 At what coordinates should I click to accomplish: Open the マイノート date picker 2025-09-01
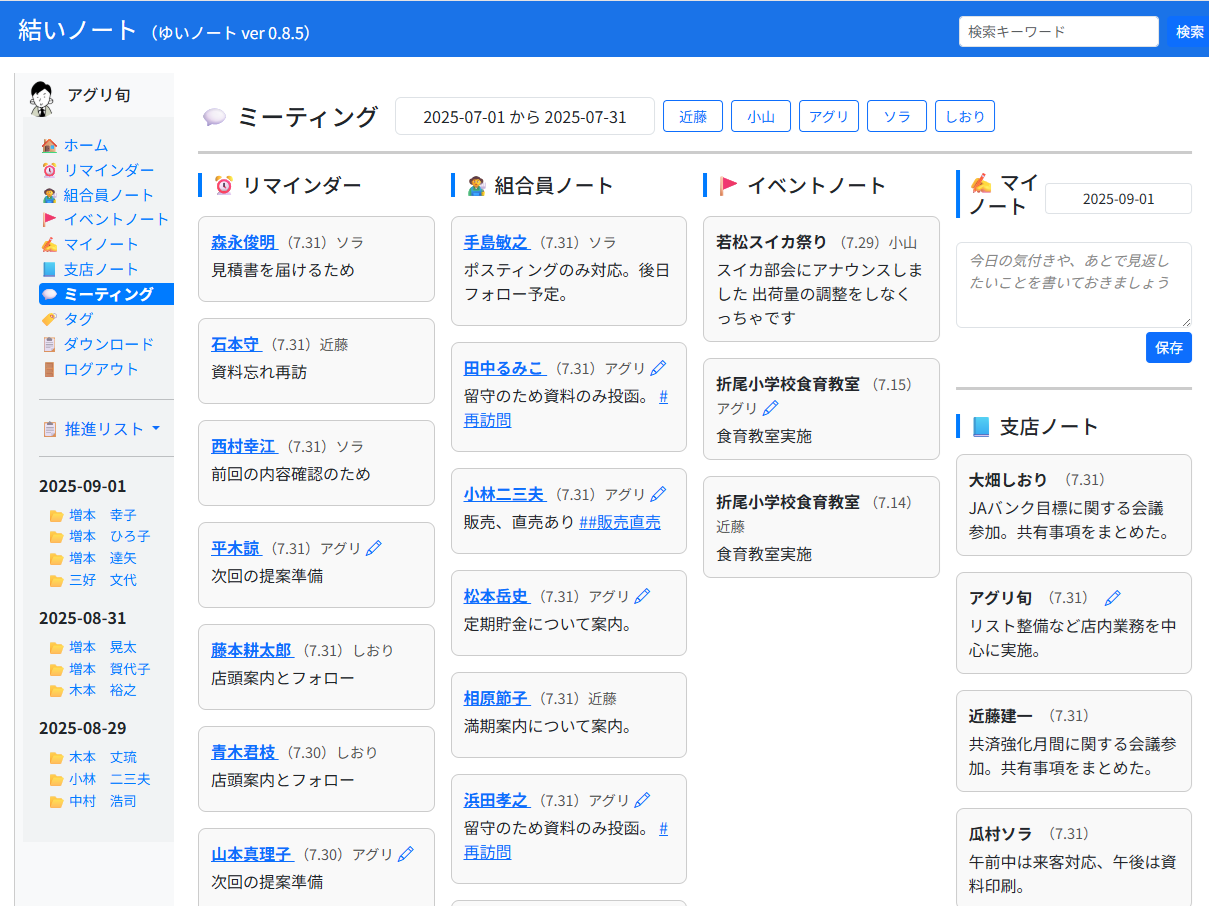point(1118,198)
